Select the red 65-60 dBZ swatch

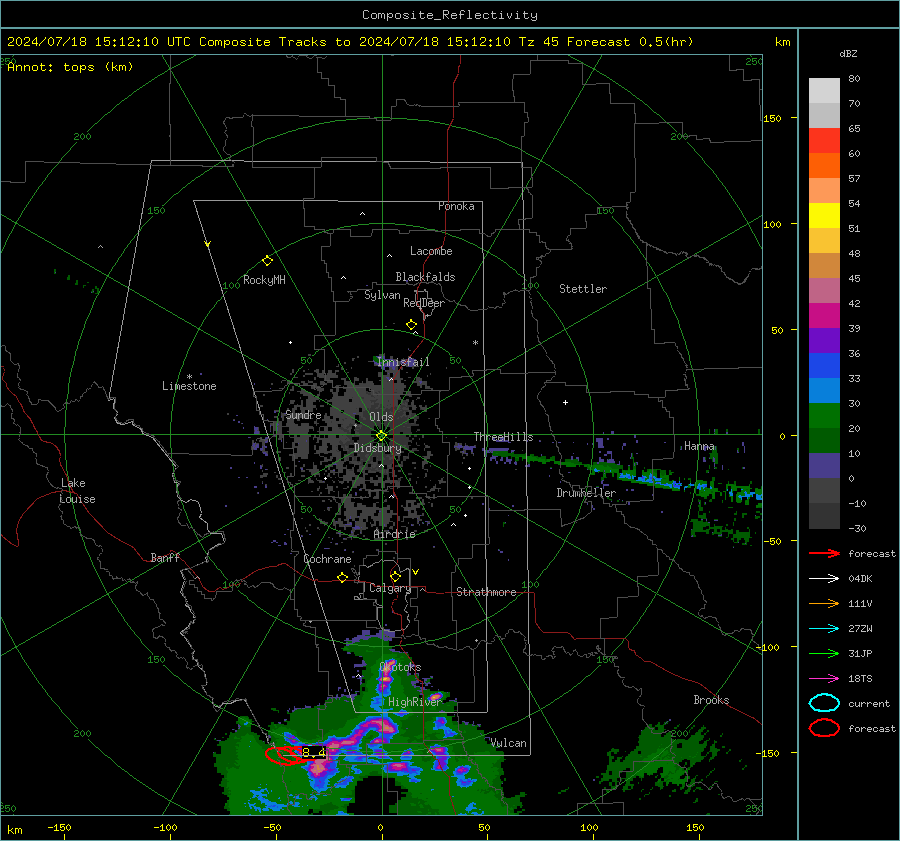coord(824,141)
